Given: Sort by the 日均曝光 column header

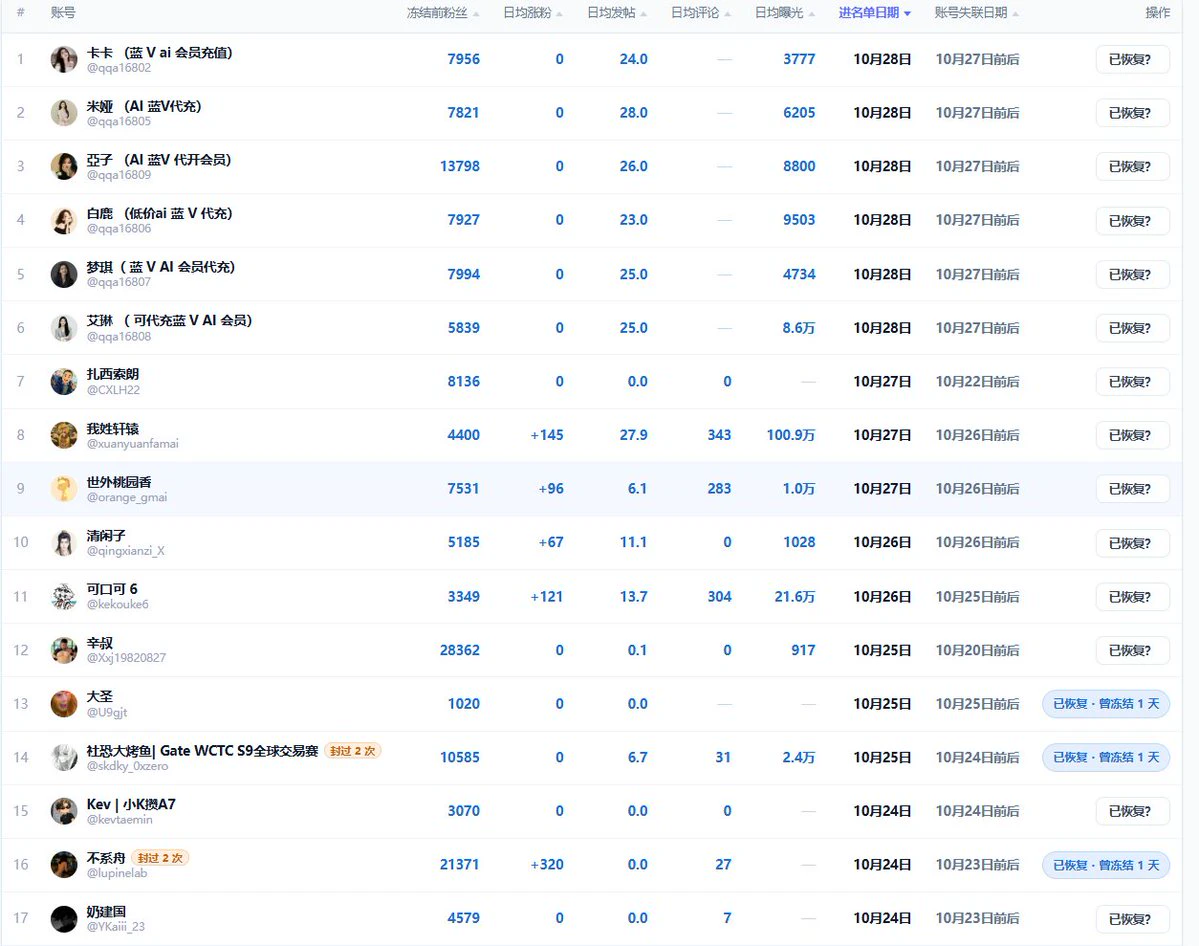Looking at the screenshot, I should click(x=785, y=13).
